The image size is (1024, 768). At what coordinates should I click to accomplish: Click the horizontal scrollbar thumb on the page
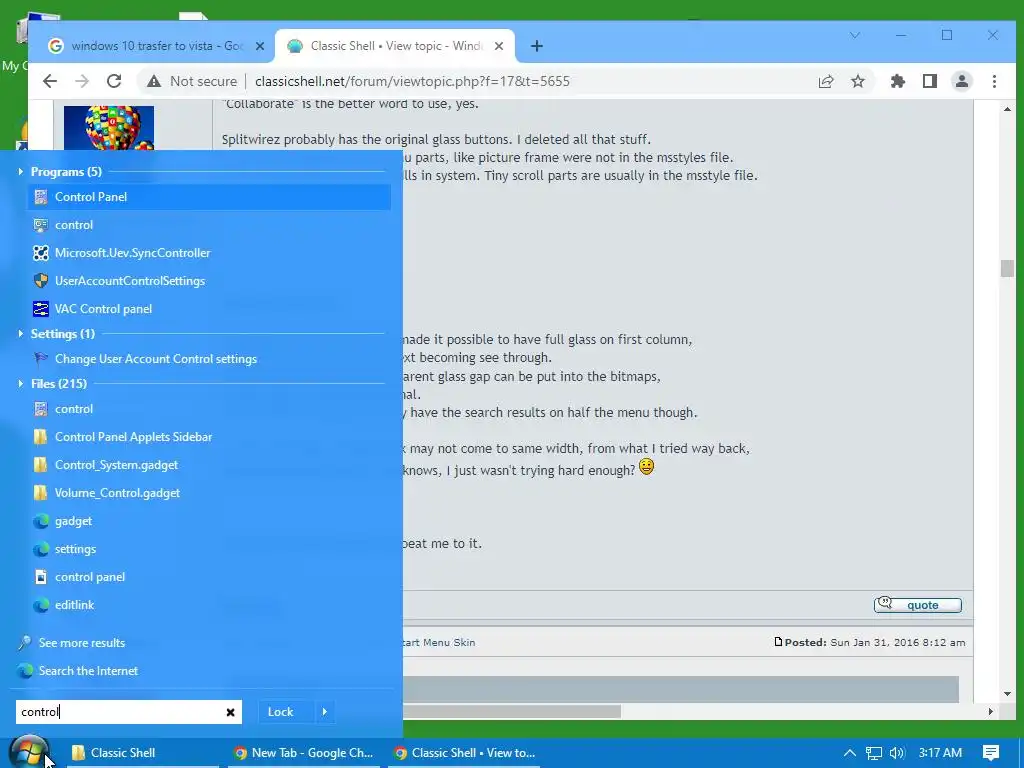[511, 711]
